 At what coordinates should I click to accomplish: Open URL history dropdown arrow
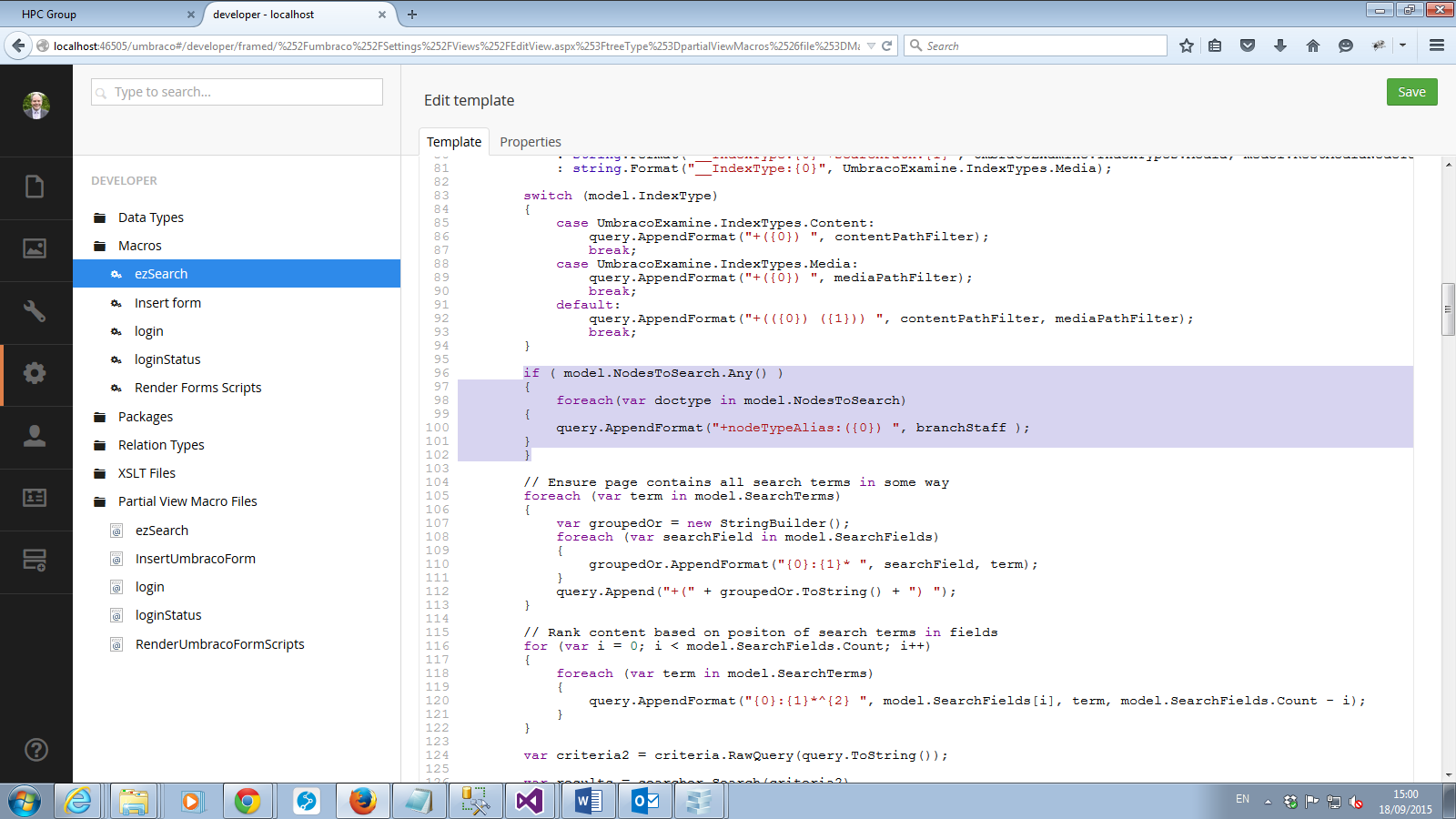click(871, 45)
